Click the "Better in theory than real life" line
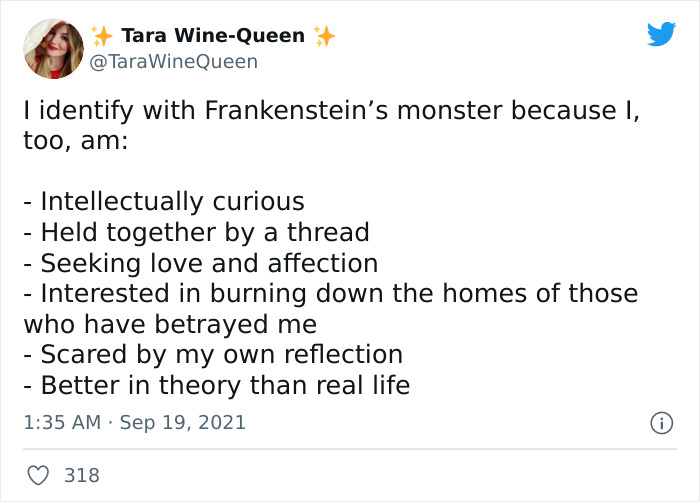 pyautogui.click(x=217, y=385)
